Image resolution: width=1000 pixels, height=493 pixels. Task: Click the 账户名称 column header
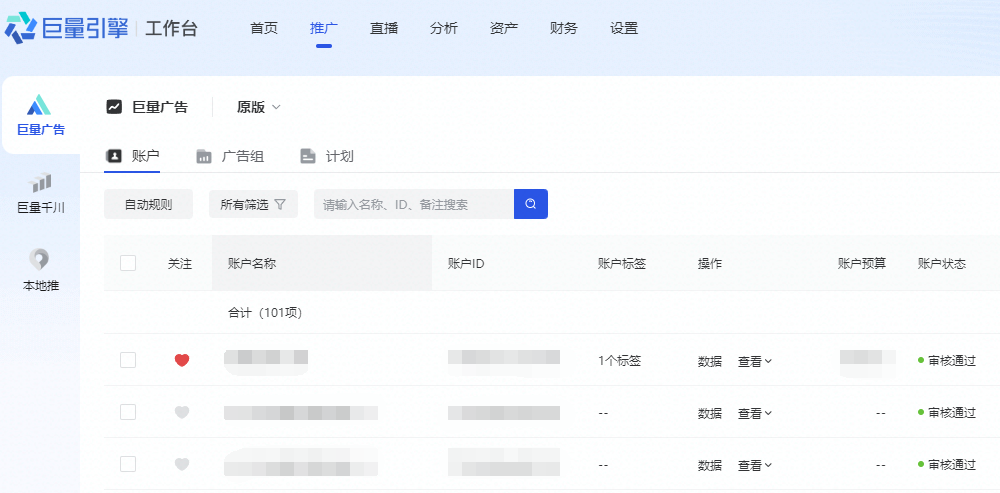pyautogui.click(x=252, y=263)
